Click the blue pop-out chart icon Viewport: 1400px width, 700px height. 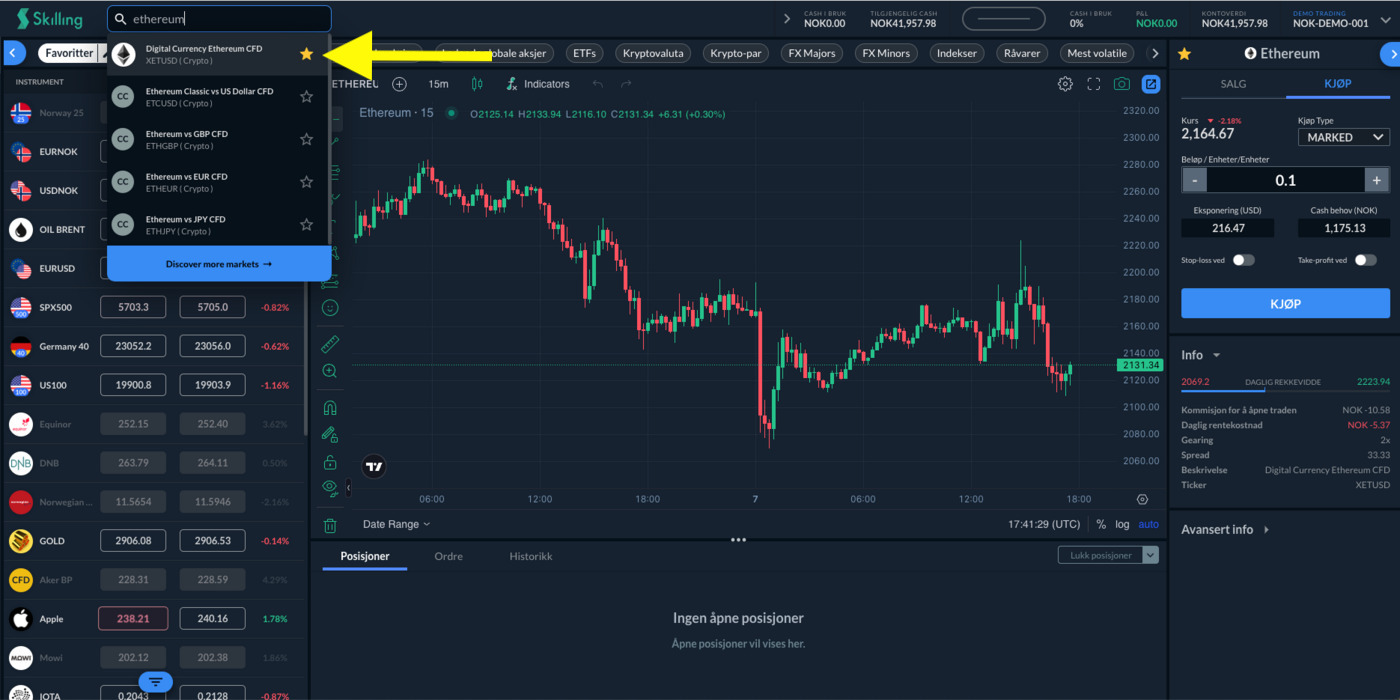[1151, 84]
